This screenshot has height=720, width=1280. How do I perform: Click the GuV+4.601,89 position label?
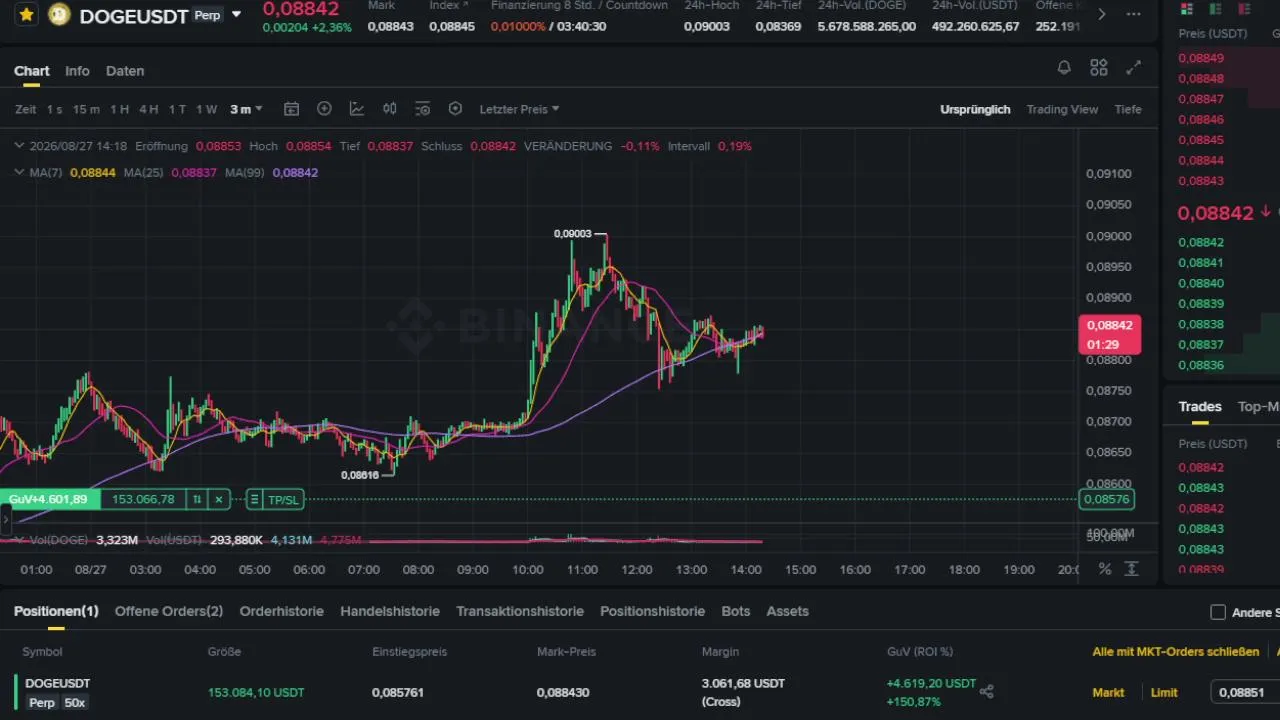pyautogui.click(x=48, y=499)
